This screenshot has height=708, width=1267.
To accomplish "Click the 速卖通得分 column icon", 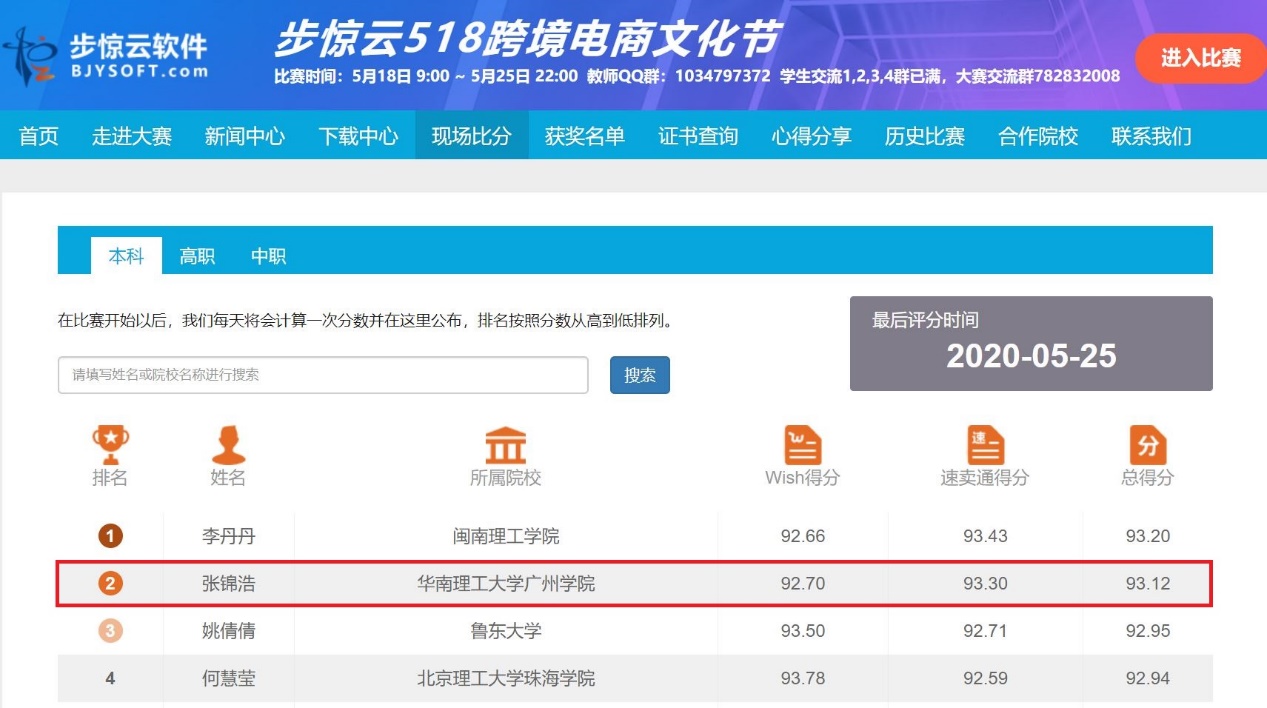I will pyautogui.click(x=984, y=444).
